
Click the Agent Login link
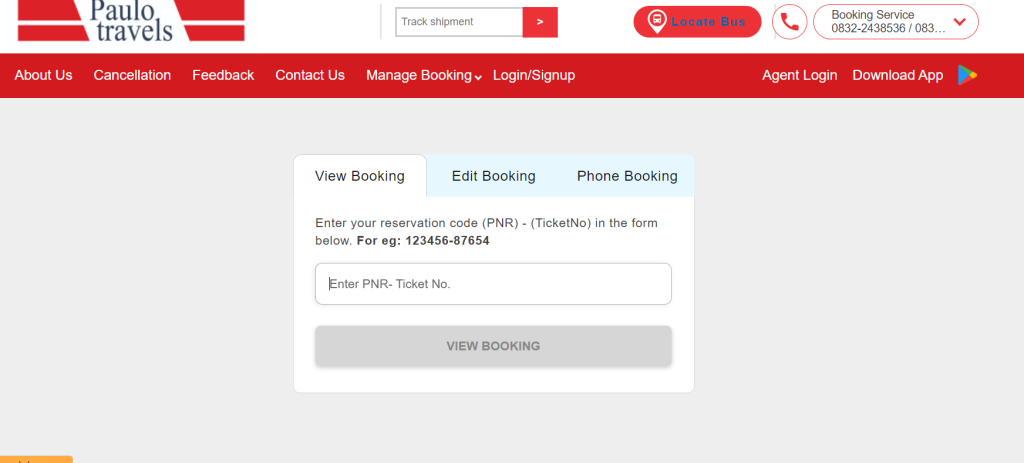(799, 75)
